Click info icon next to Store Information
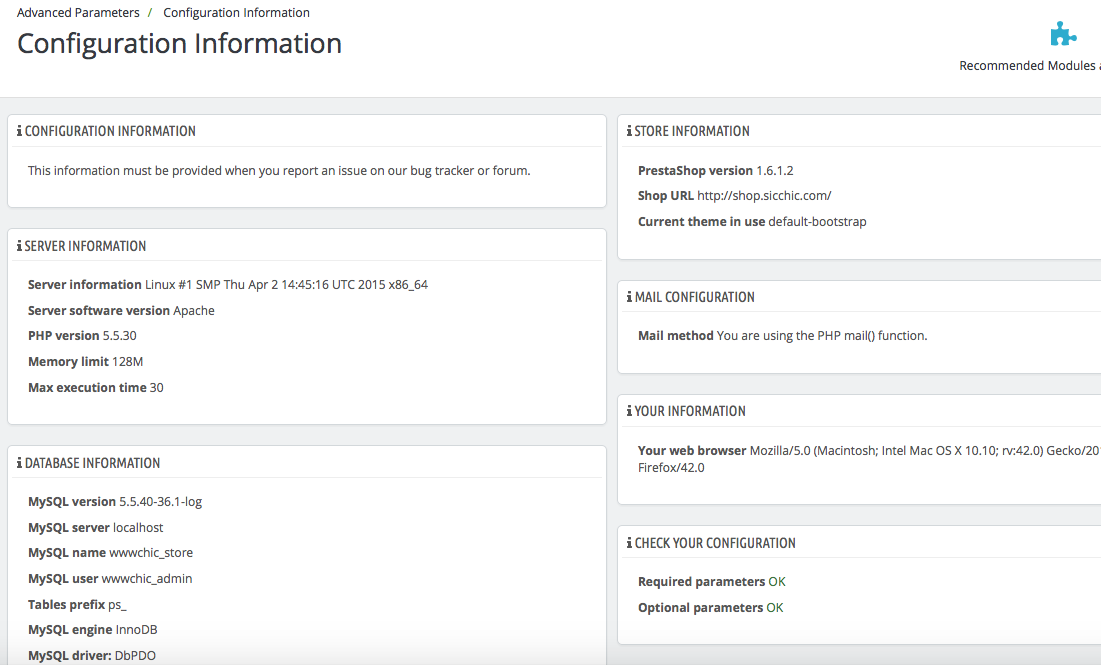This screenshot has width=1101, height=665. (629, 131)
